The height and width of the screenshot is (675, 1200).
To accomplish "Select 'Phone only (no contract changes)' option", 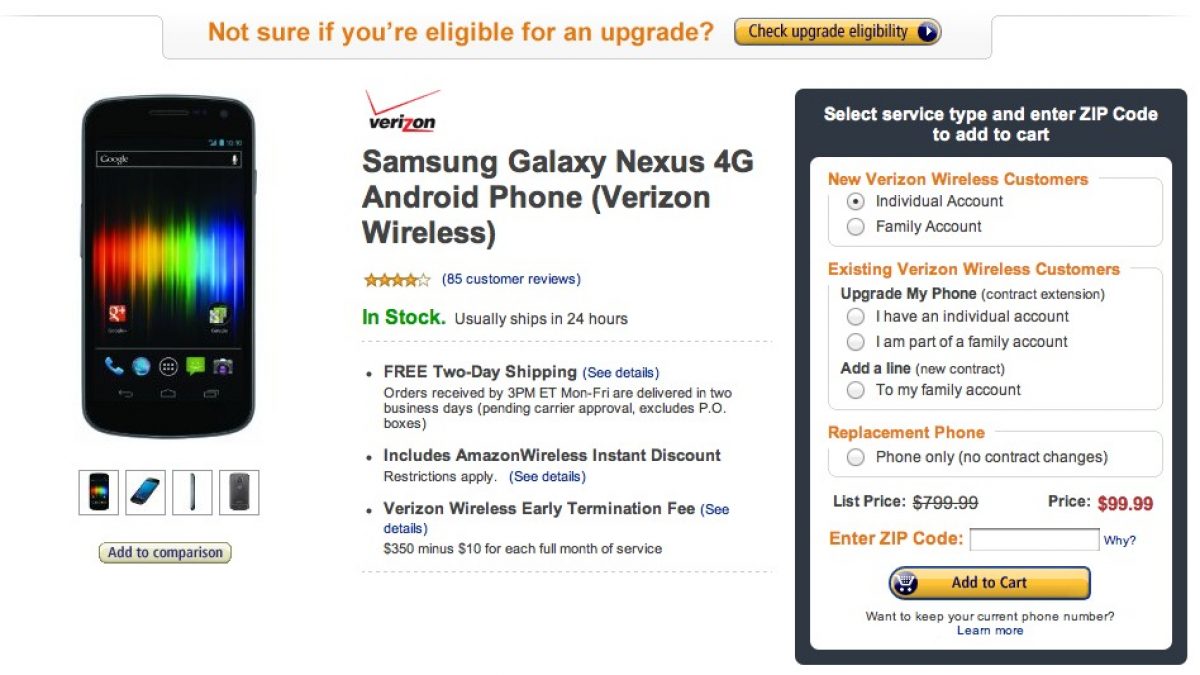I will point(855,457).
